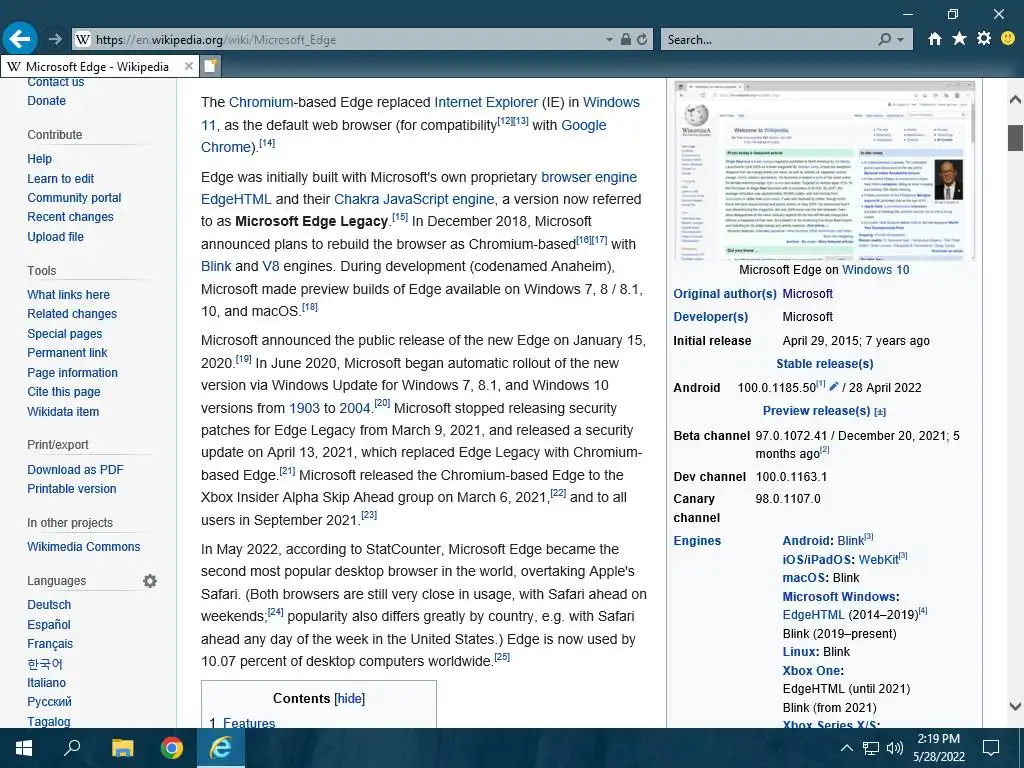Open Windows 10 link under screenshot
The height and width of the screenshot is (768, 1024).
click(x=875, y=270)
